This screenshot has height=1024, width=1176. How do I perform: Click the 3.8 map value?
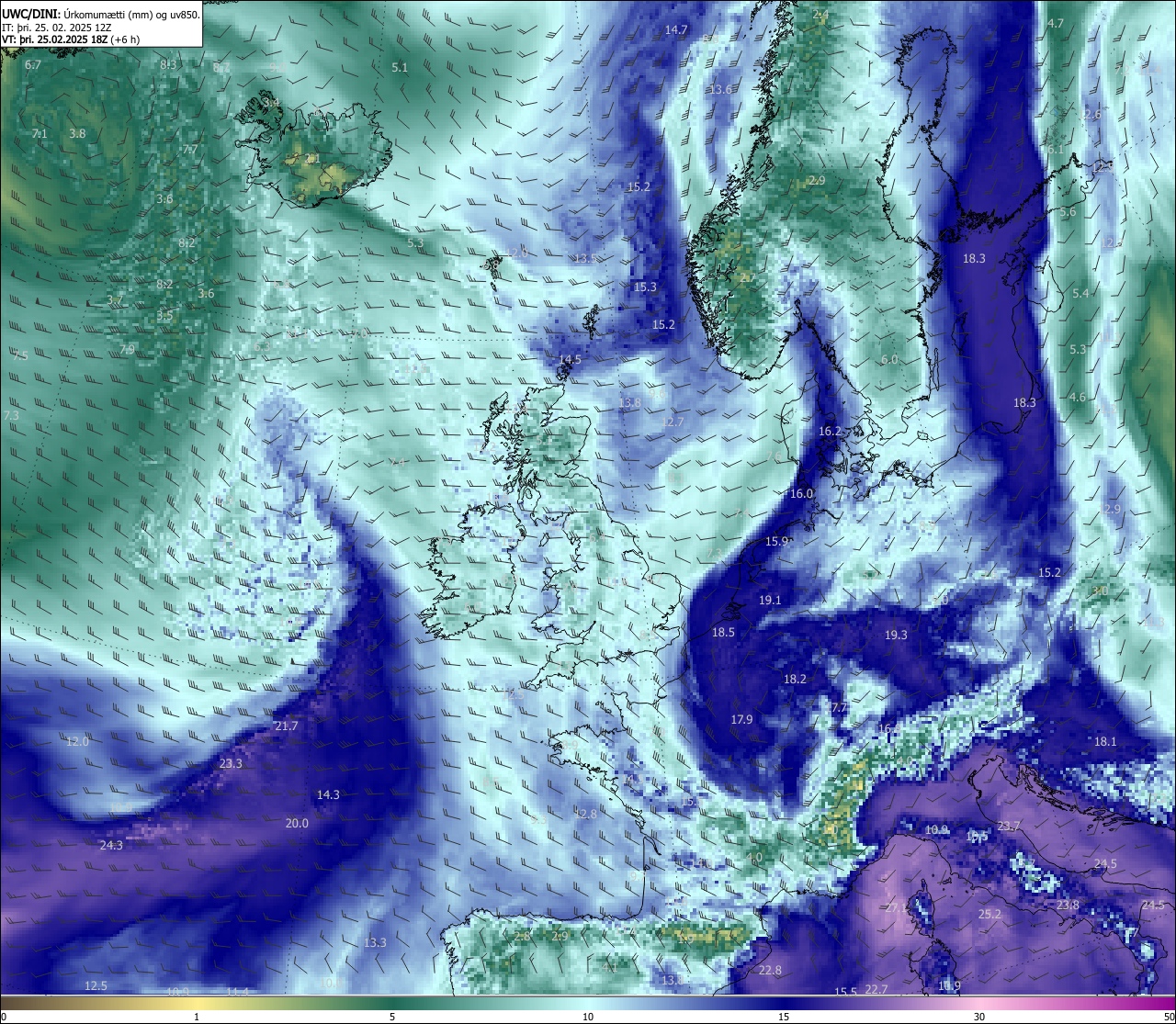point(77,133)
